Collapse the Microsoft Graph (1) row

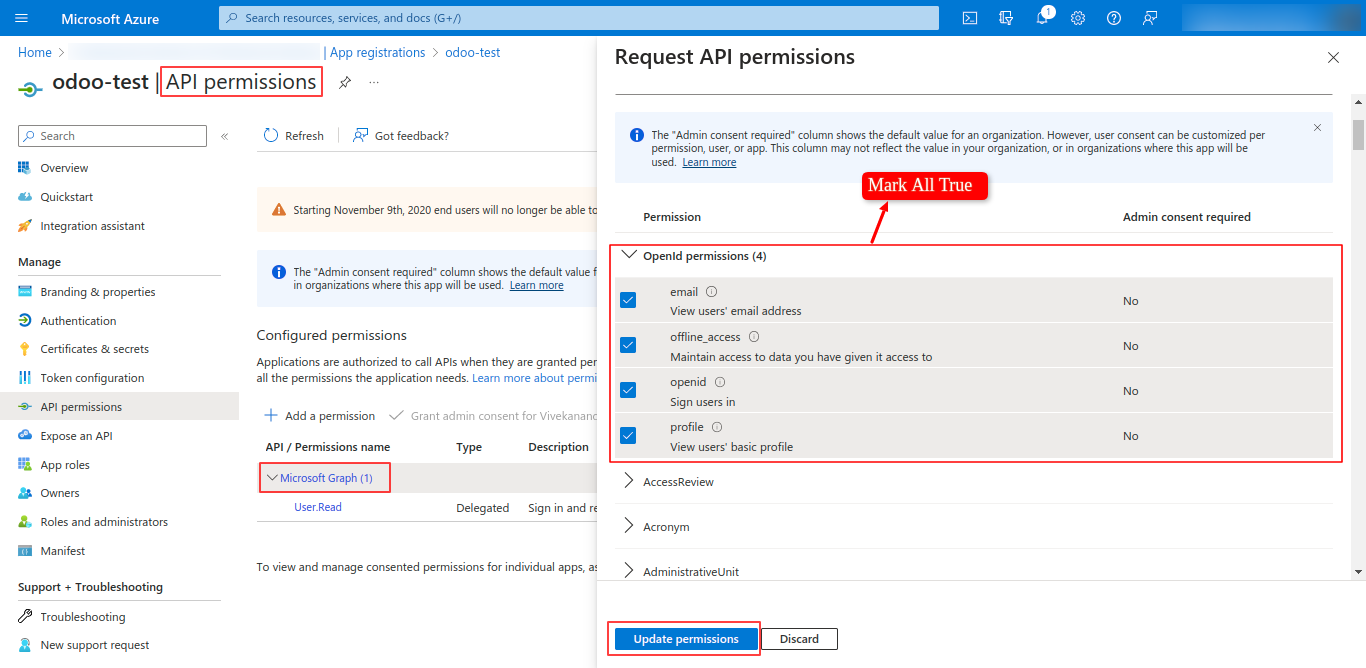pyautogui.click(x=272, y=478)
